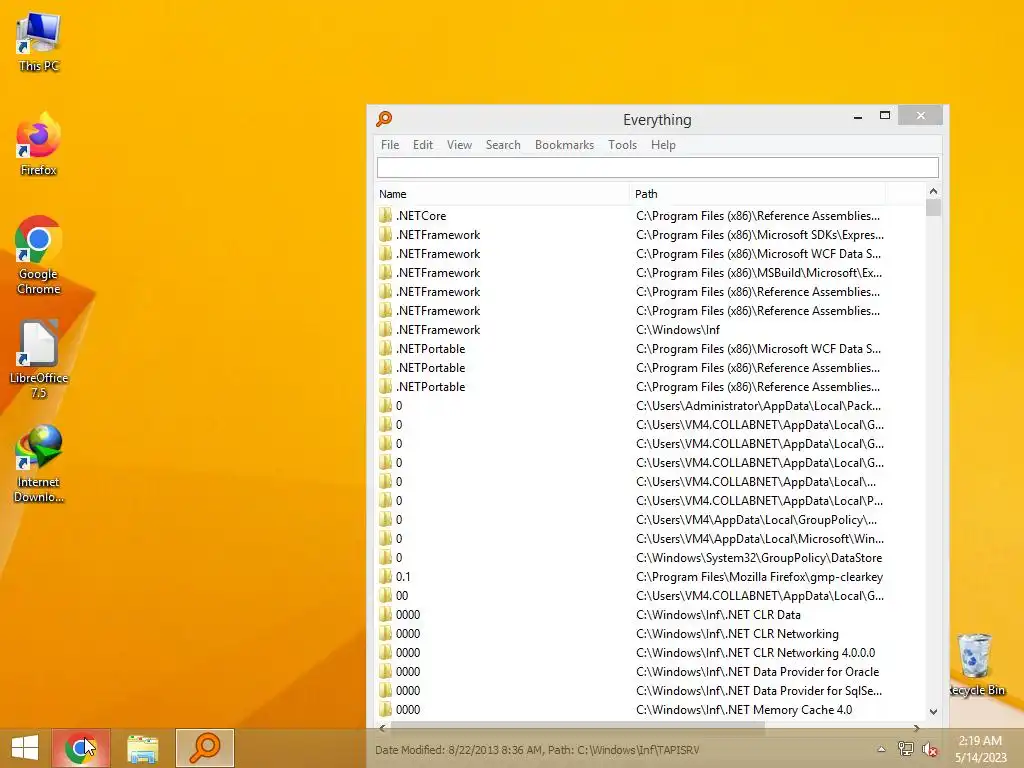Maximize the Everything window

[x=885, y=116]
